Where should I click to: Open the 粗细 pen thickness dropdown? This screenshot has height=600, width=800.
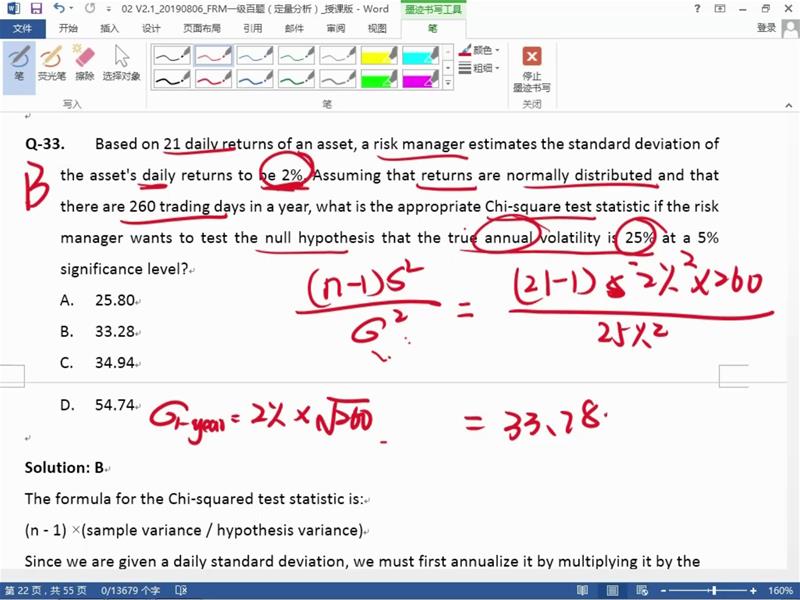point(479,67)
